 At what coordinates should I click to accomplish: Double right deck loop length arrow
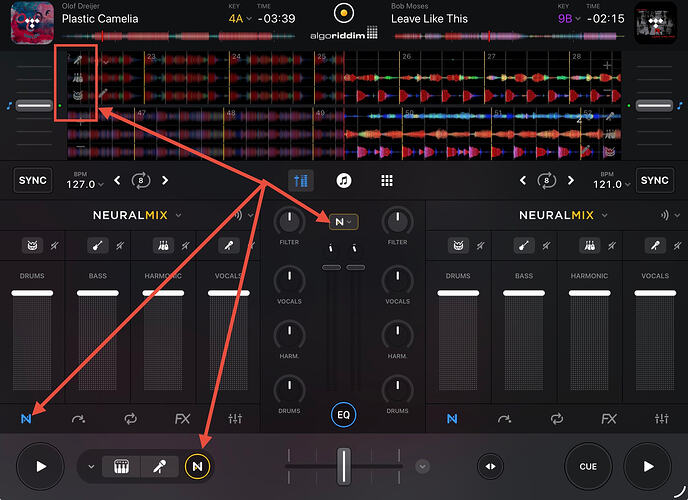[570, 180]
